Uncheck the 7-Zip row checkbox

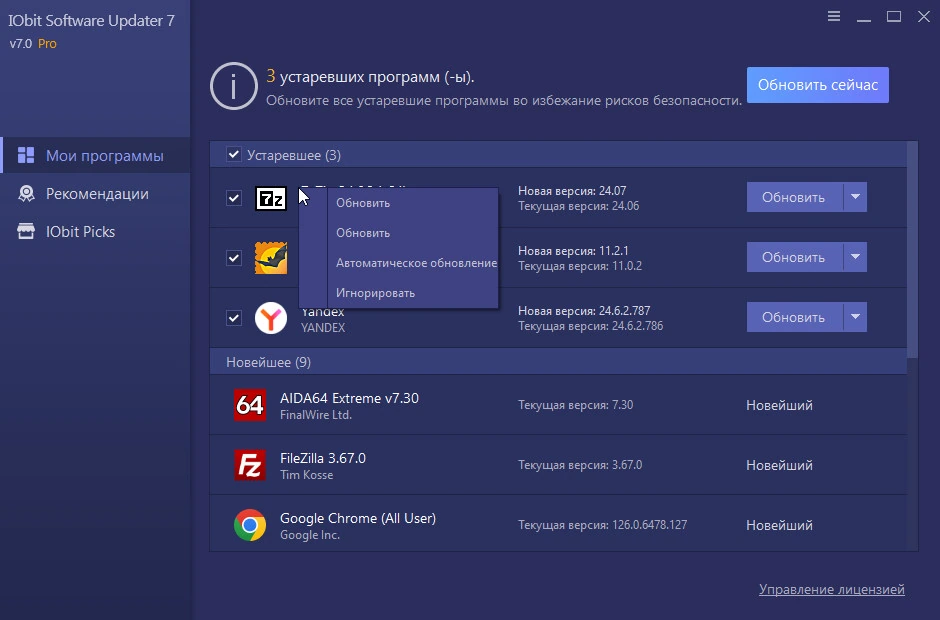(234, 198)
